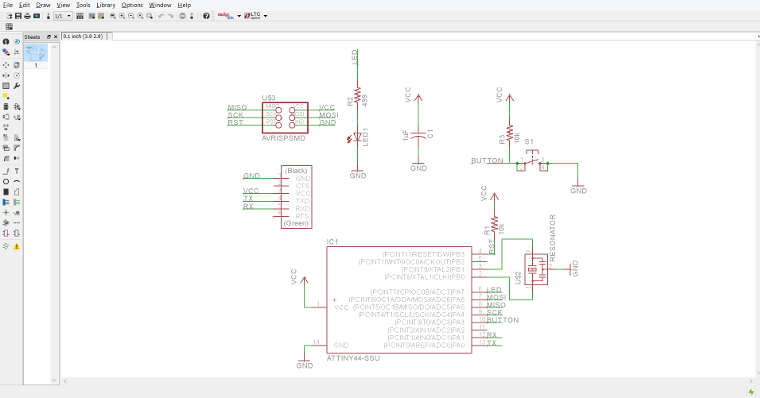Click the MISO label left of AVRISPSMD
Image resolution: width=760 pixels, height=398 pixels.
[238, 108]
